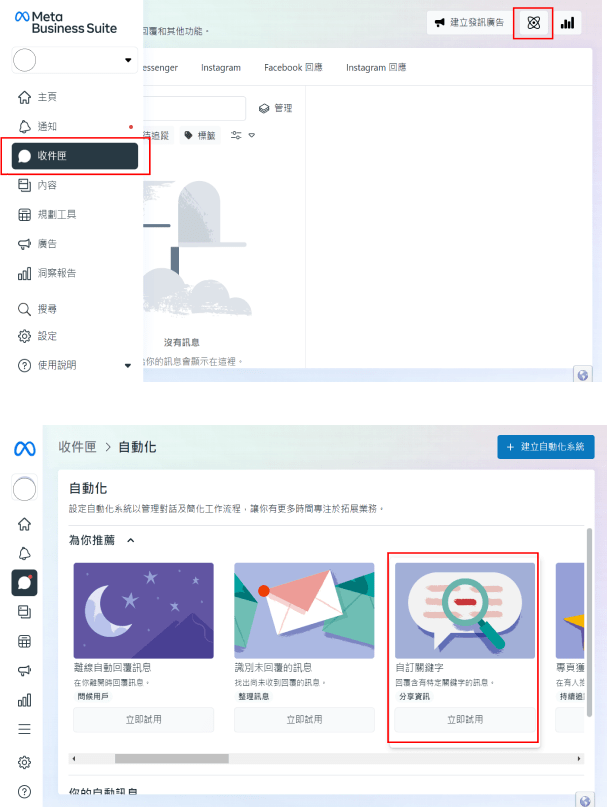
Task: Click the vertical scrollbar in automation panel
Action: pyautogui.click(x=589, y=622)
